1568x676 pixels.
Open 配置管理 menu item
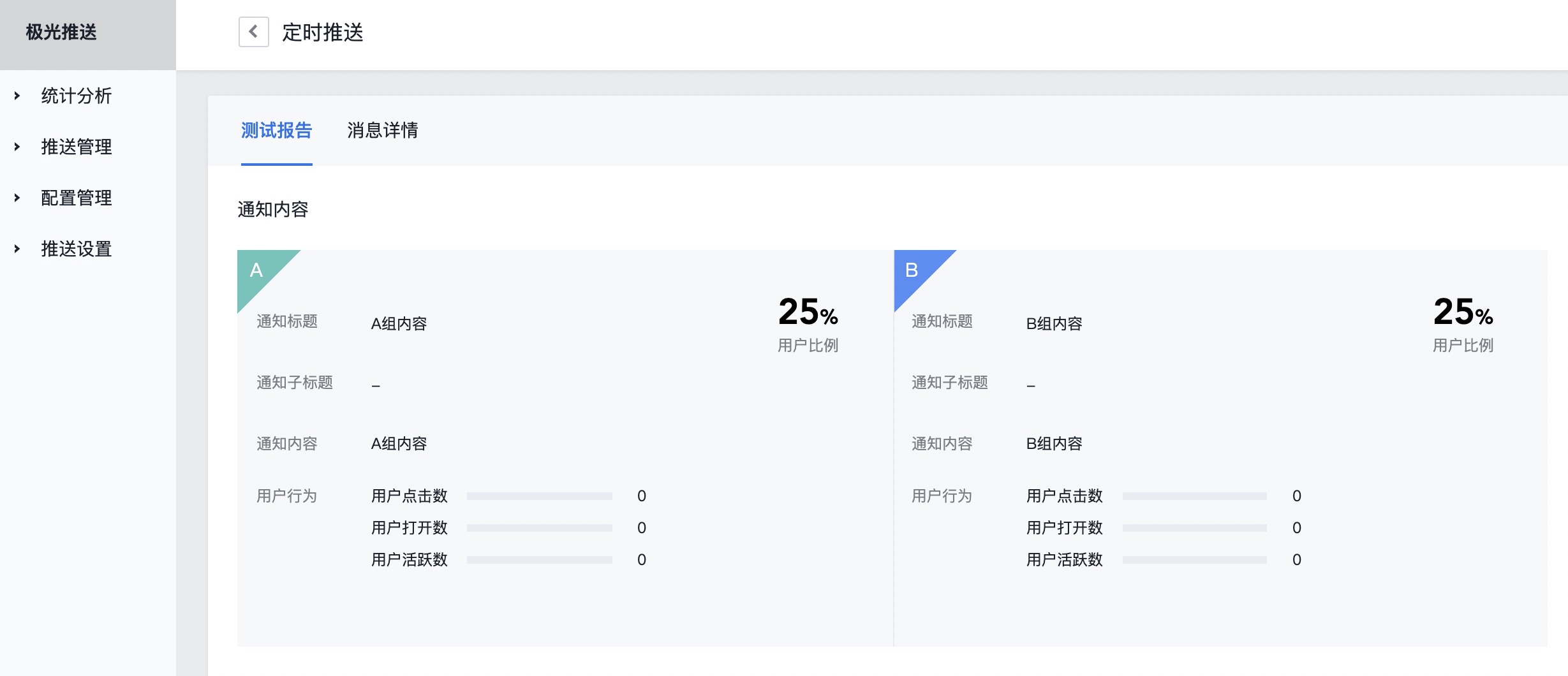tap(77, 198)
